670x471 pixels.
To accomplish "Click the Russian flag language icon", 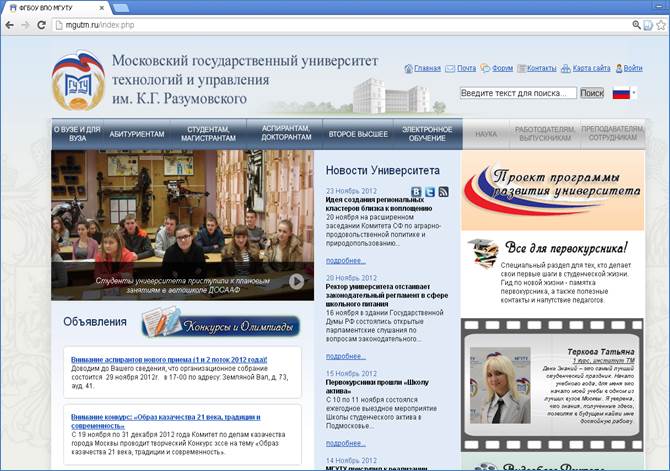I will [x=621, y=93].
